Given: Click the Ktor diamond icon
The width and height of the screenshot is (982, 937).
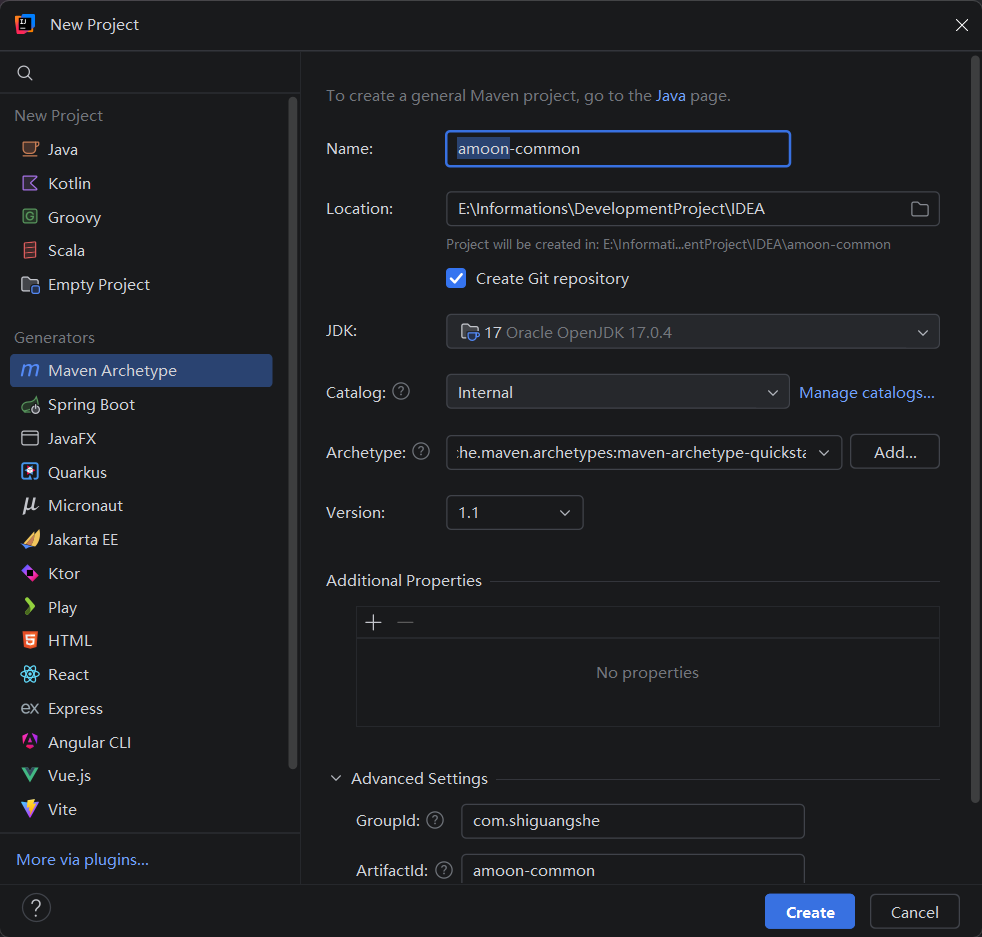Looking at the screenshot, I should point(30,573).
